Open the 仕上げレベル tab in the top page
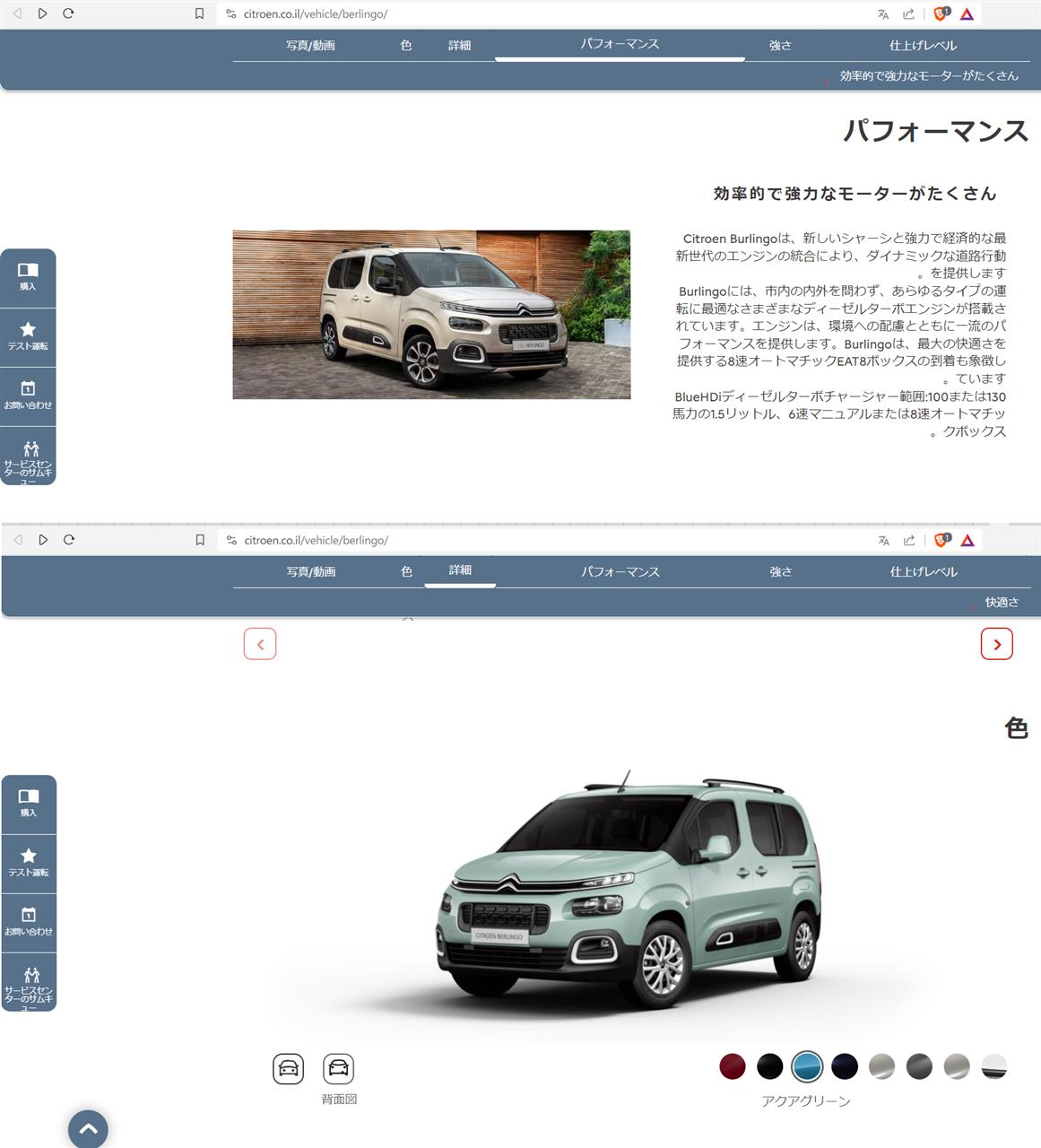The width and height of the screenshot is (1041, 1148). pos(923,45)
